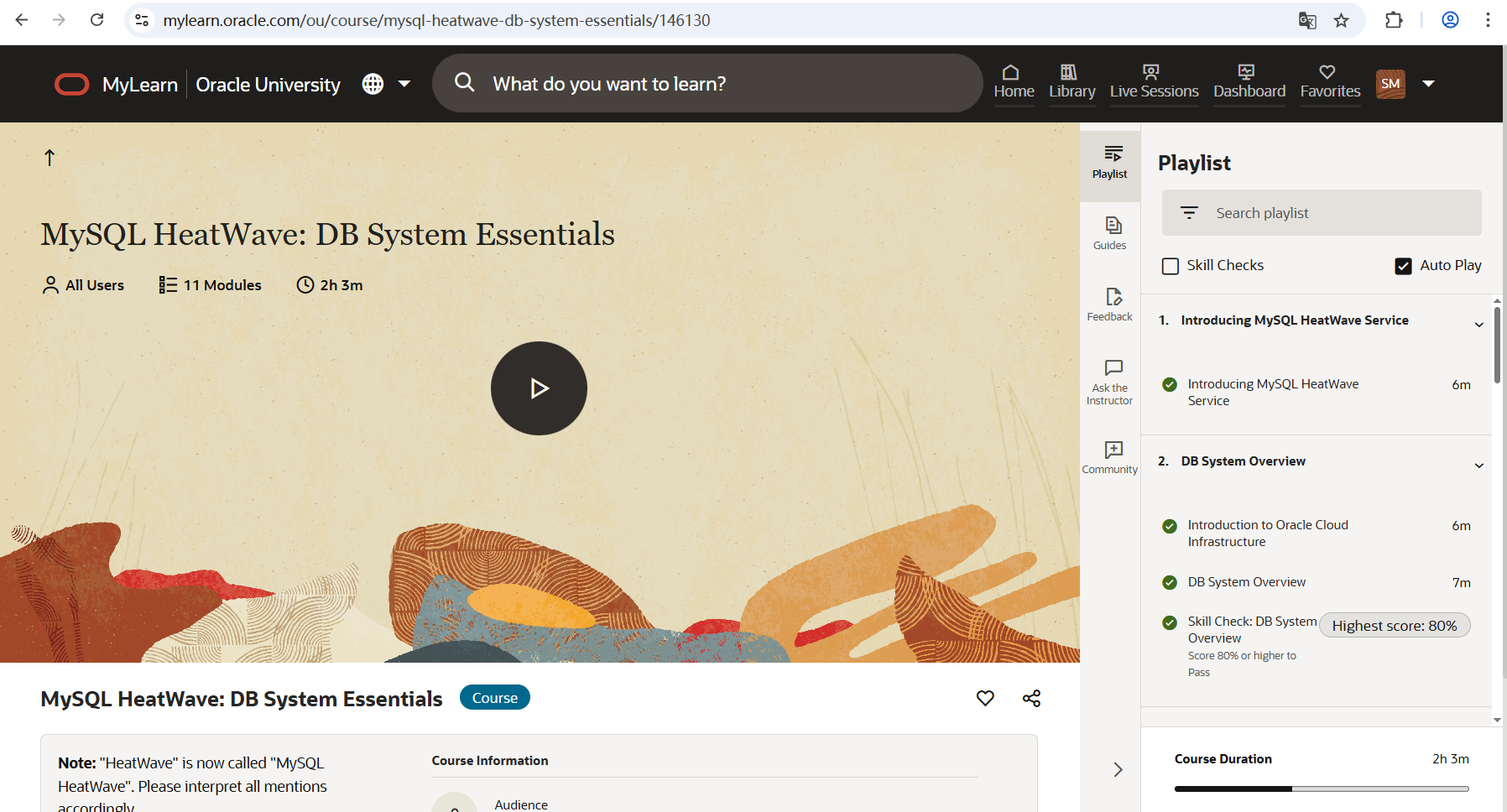
Task: Click the MyLearn brand link
Action: tap(140, 85)
